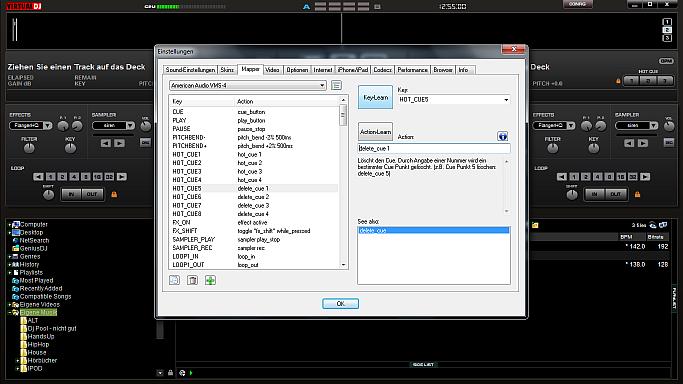Screen dimensions: 683x384
Task: Select the FX_SHIFT mapping row
Action: [x=254, y=231]
